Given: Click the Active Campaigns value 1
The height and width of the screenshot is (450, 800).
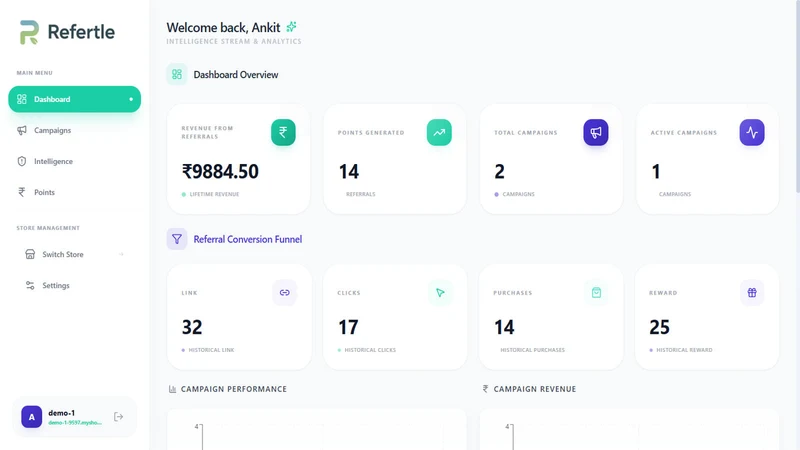Looking at the screenshot, I should [x=656, y=171].
